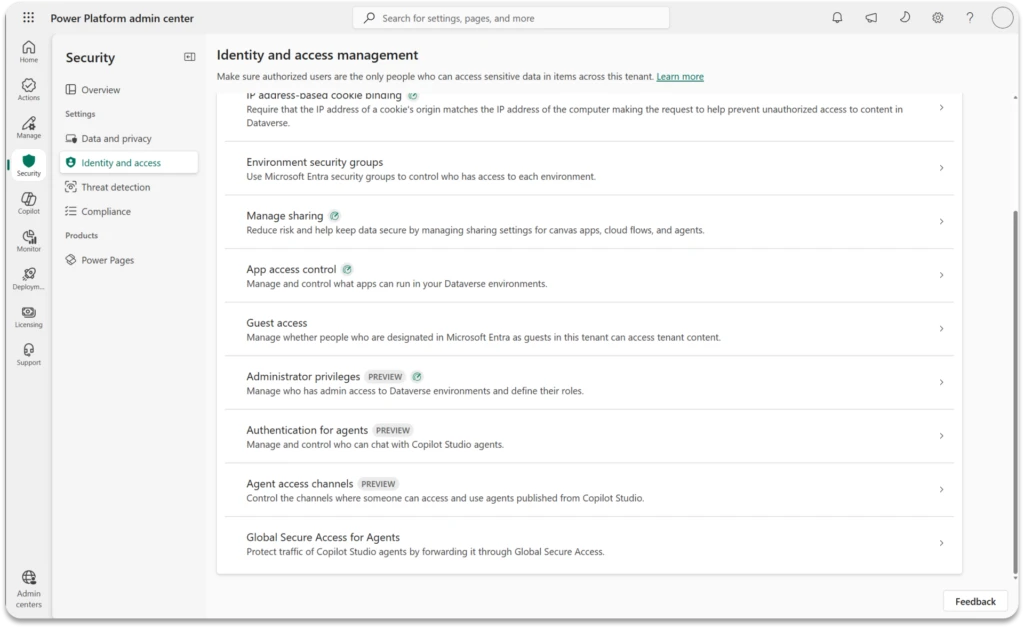The image size is (1024, 628).
Task: Open Administrator privileges title
Action: pos(303,377)
